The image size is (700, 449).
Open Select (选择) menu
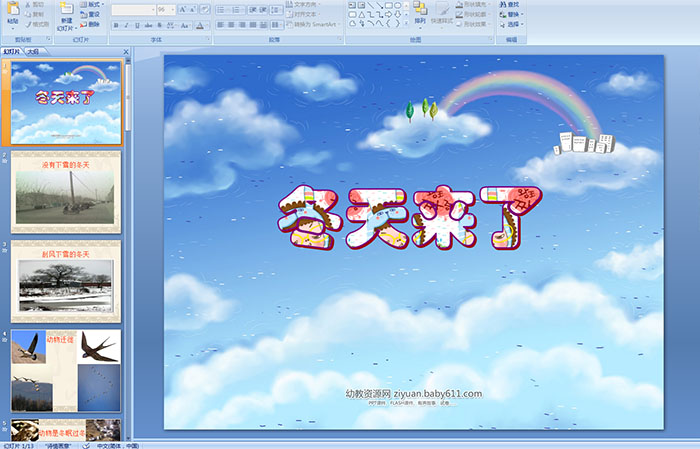(512, 24)
